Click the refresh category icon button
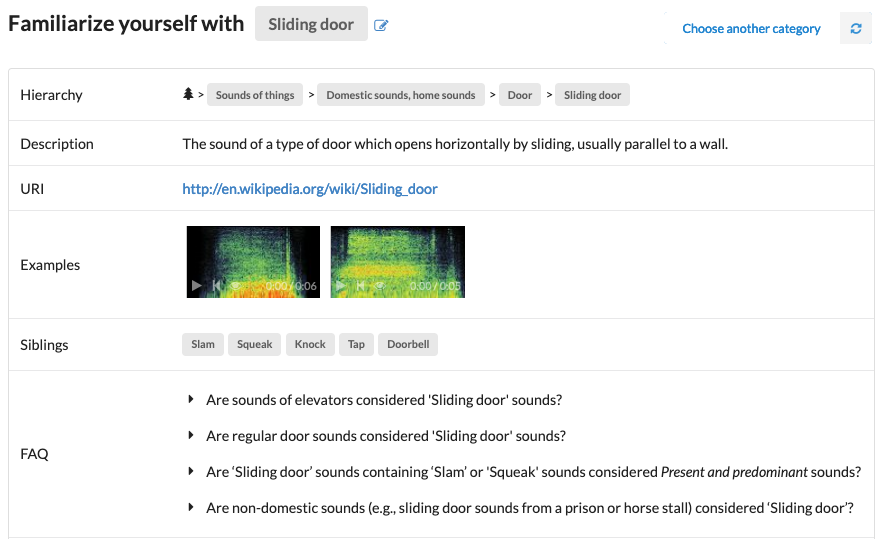Viewport: 883px width, 539px height. point(856,29)
